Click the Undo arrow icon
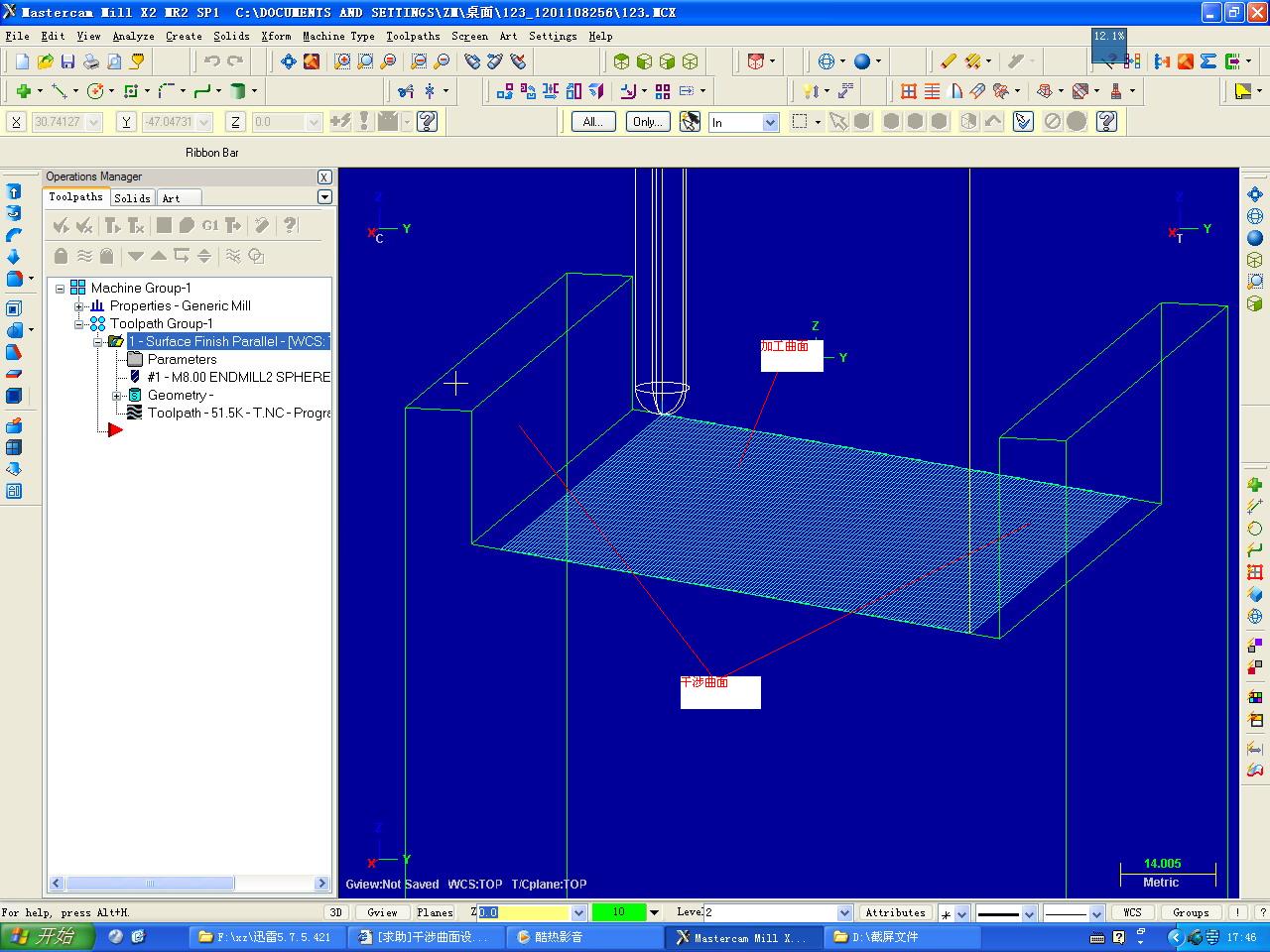Screen dimensions: 1270x952 click(x=212, y=61)
